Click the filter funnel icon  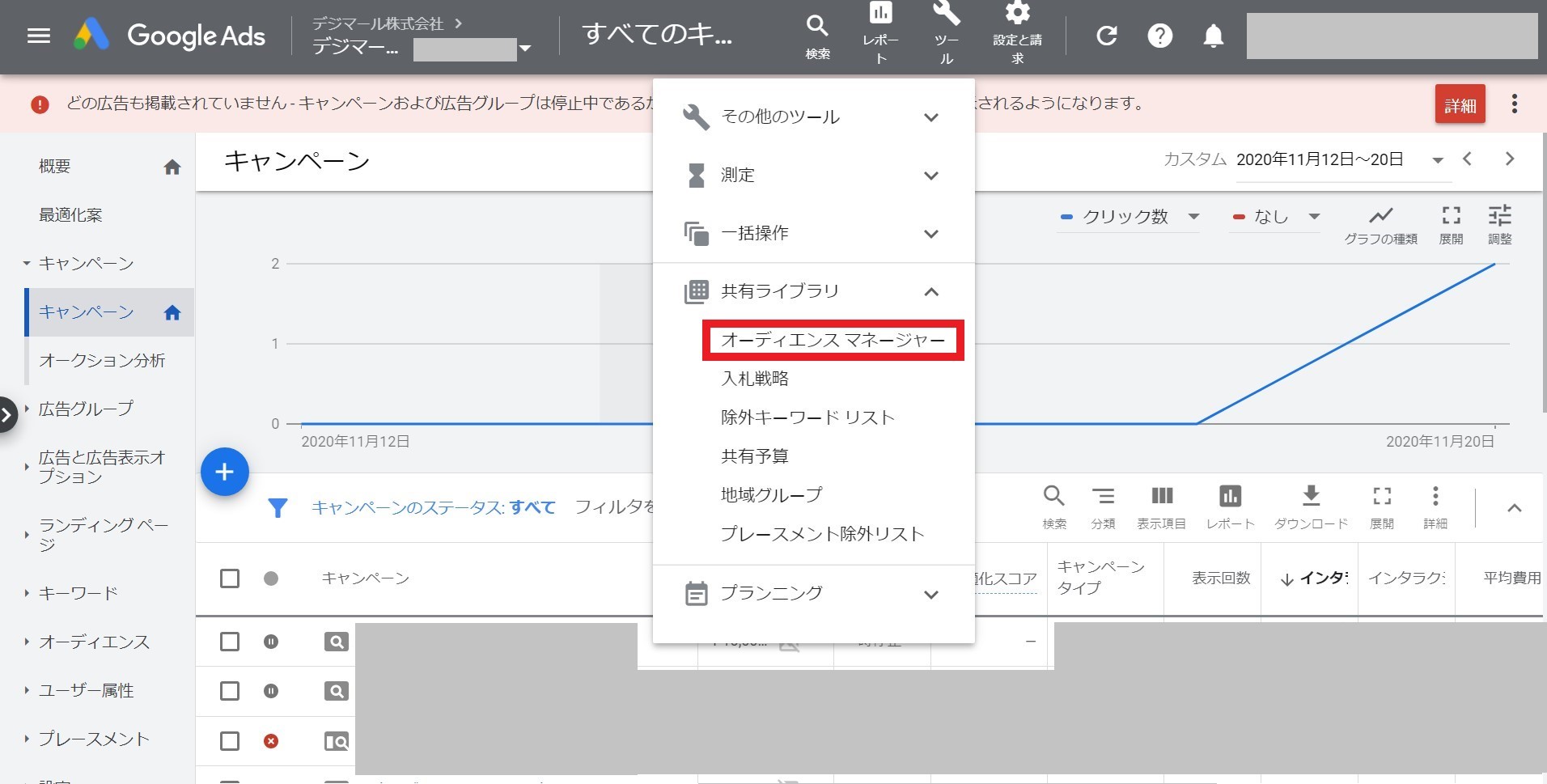[278, 508]
